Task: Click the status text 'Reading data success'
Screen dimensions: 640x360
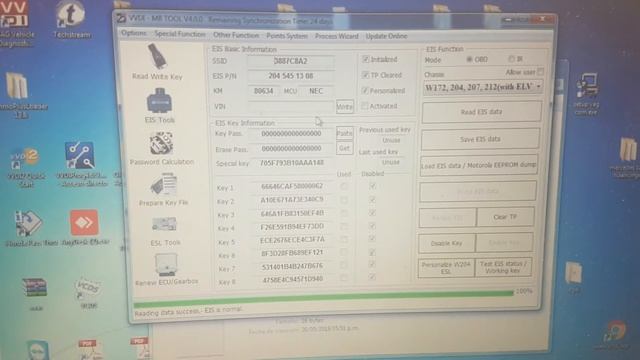Action: (189, 312)
